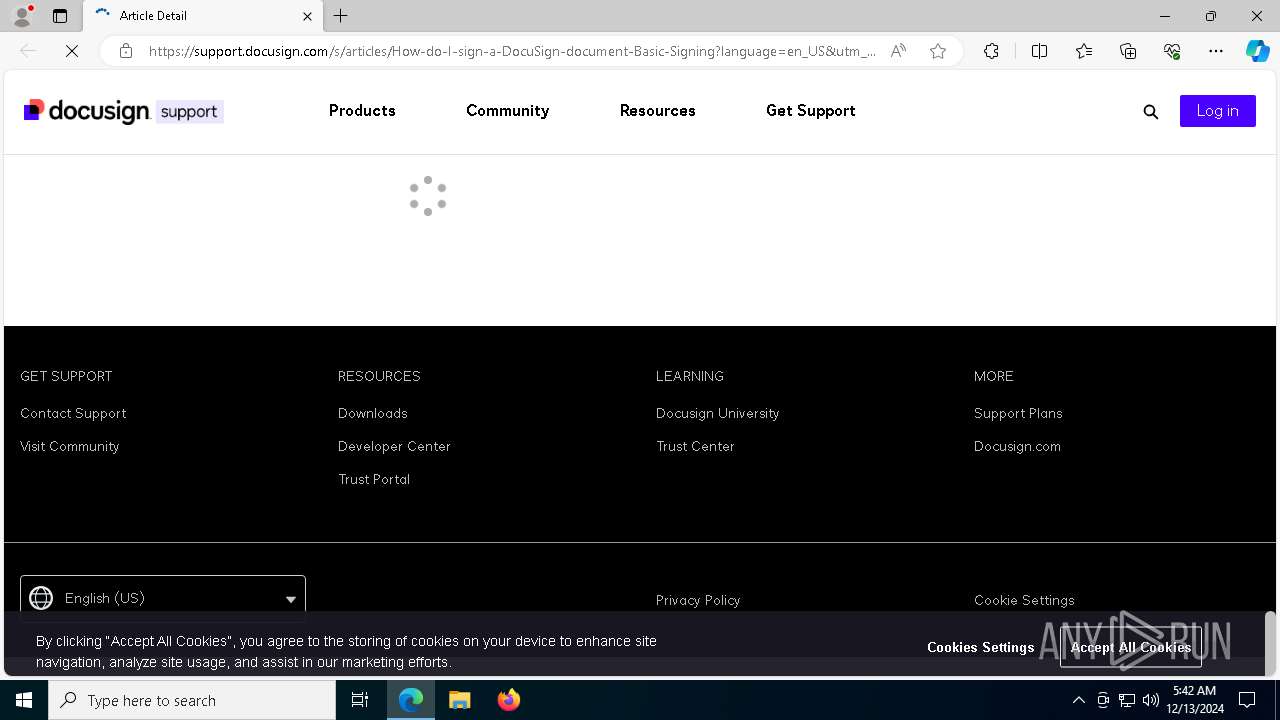Open footer Cookie Settings link
Image resolution: width=1280 pixels, height=720 pixels.
coord(1024,600)
